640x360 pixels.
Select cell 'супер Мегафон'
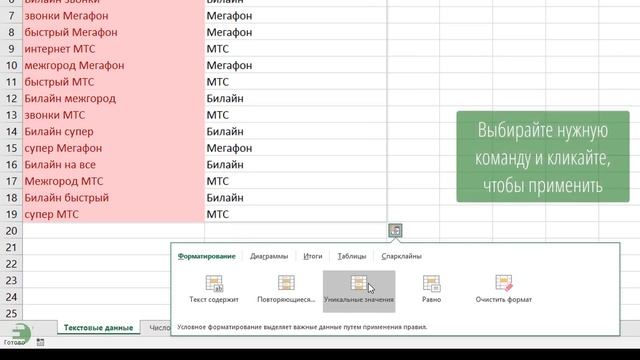113,148
